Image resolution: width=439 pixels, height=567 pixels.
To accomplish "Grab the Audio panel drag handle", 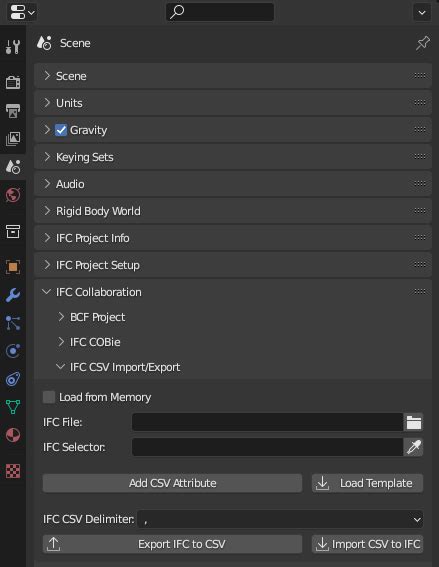I will pos(419,184).
